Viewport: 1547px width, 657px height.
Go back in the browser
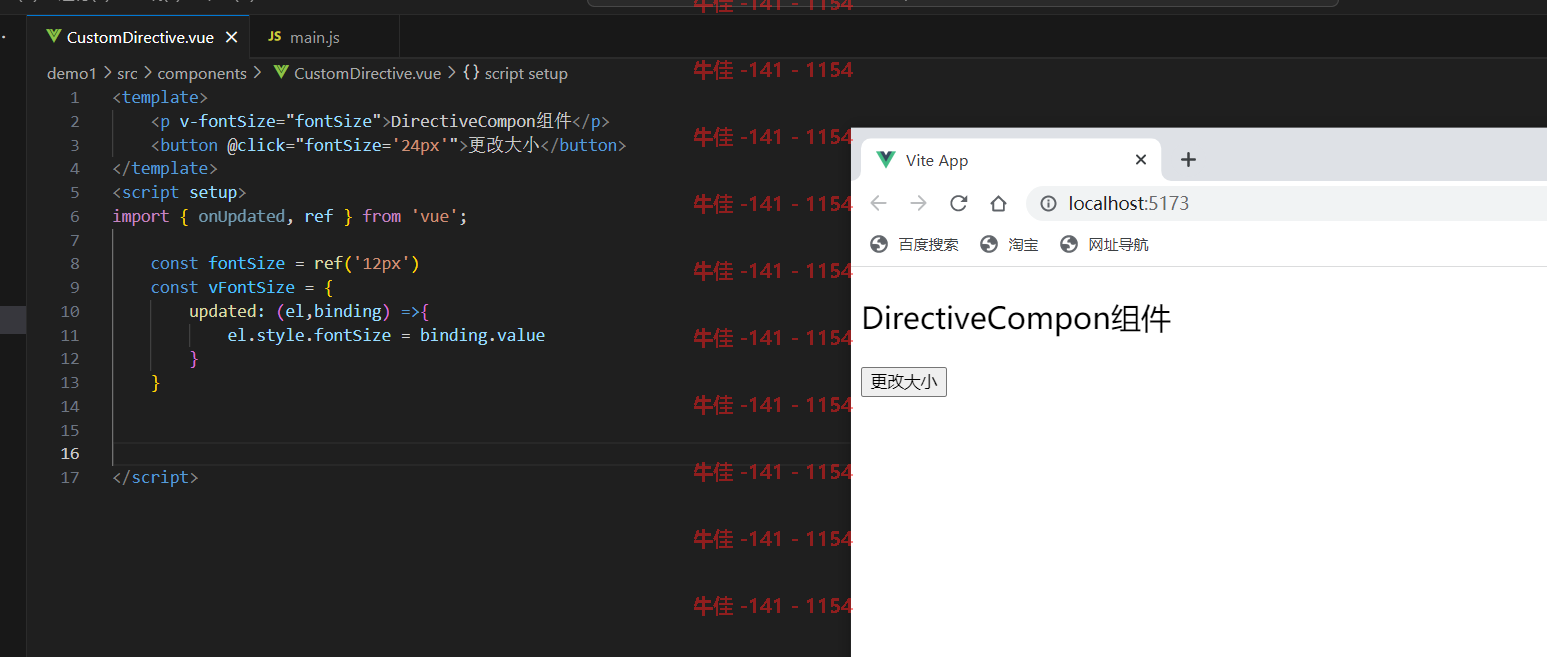(x=878, y=204)
